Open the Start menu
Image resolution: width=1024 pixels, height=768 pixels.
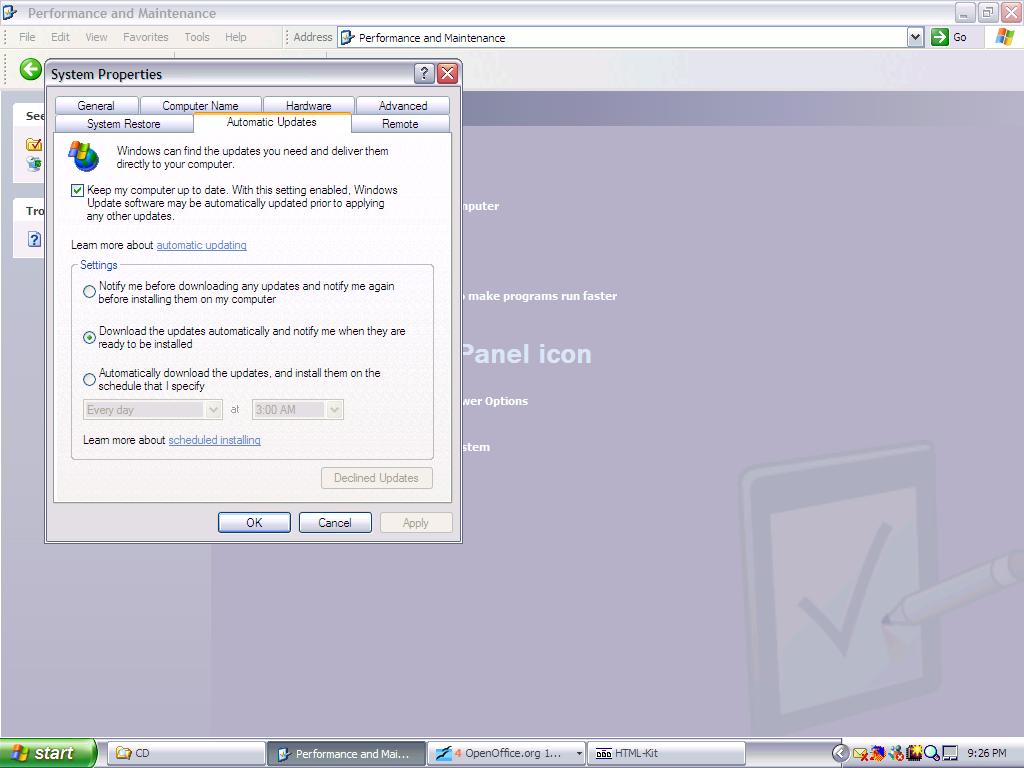tap(48, 753)
